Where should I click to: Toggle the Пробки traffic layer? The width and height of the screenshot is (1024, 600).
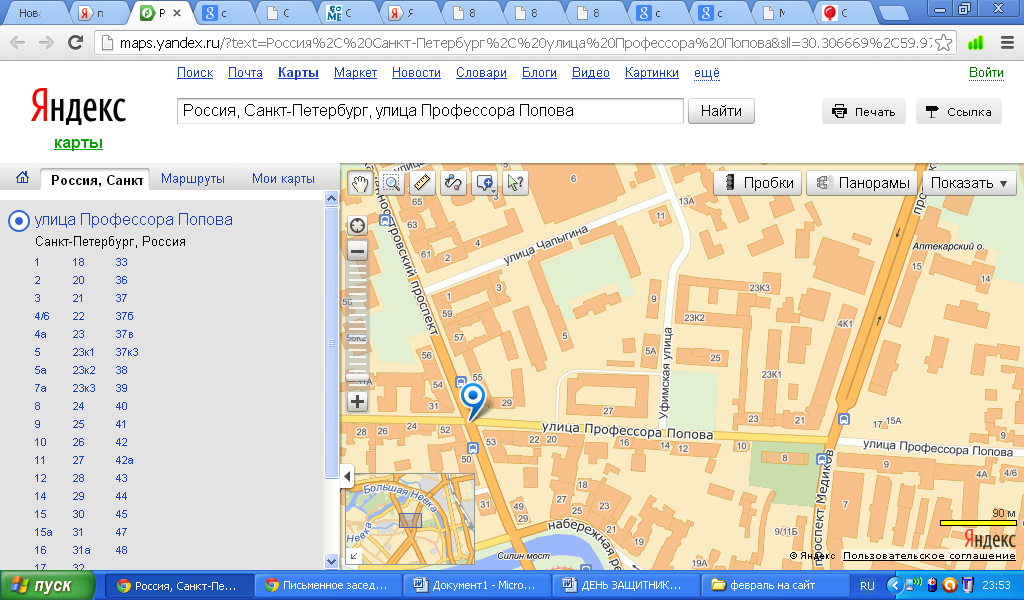coord(758,183)
